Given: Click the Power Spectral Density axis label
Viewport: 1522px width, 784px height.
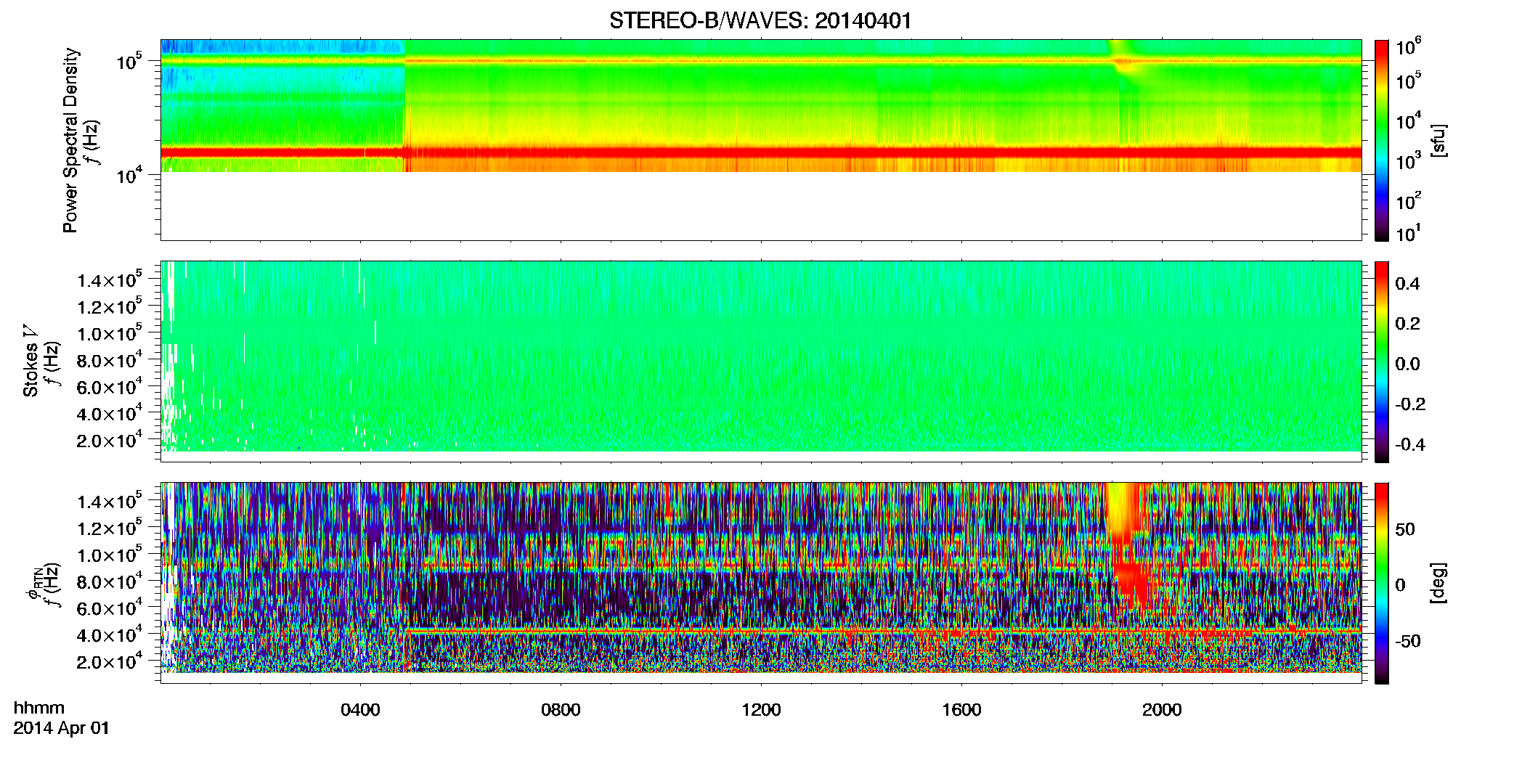Looking at the screenshot, I should (70, 140).
